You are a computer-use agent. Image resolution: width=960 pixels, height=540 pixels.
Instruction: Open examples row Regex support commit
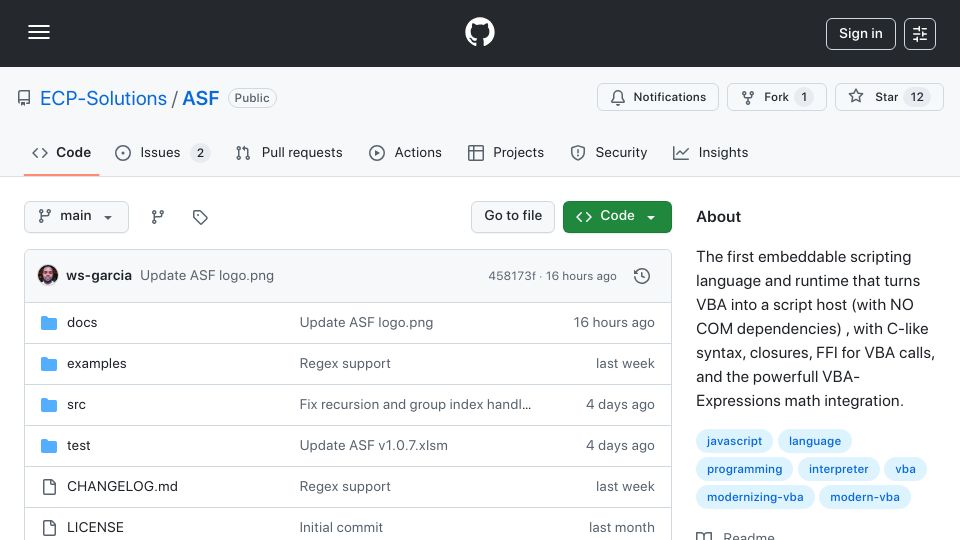[x=345, y=364]
